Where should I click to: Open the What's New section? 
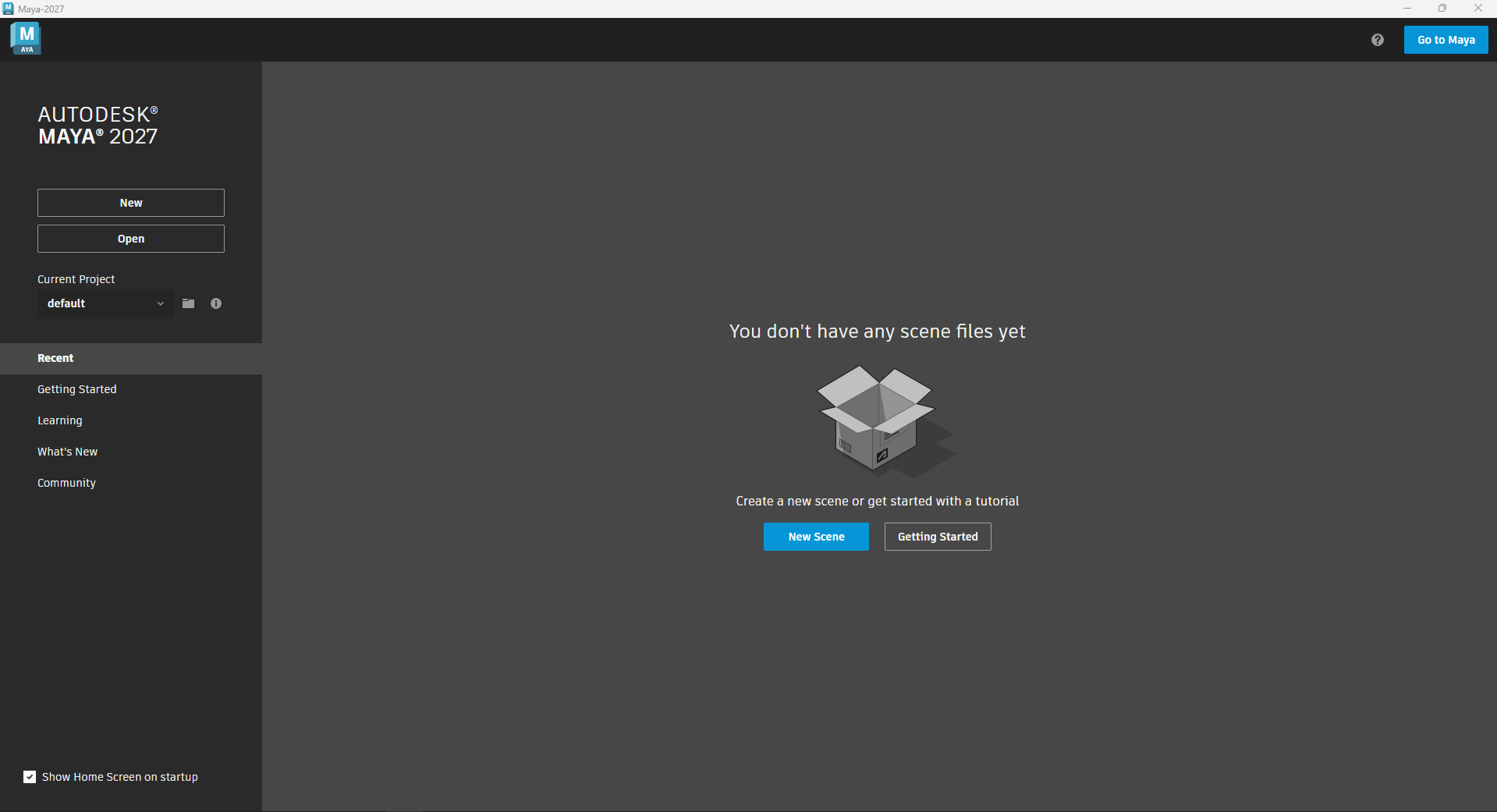pos(131,452)
